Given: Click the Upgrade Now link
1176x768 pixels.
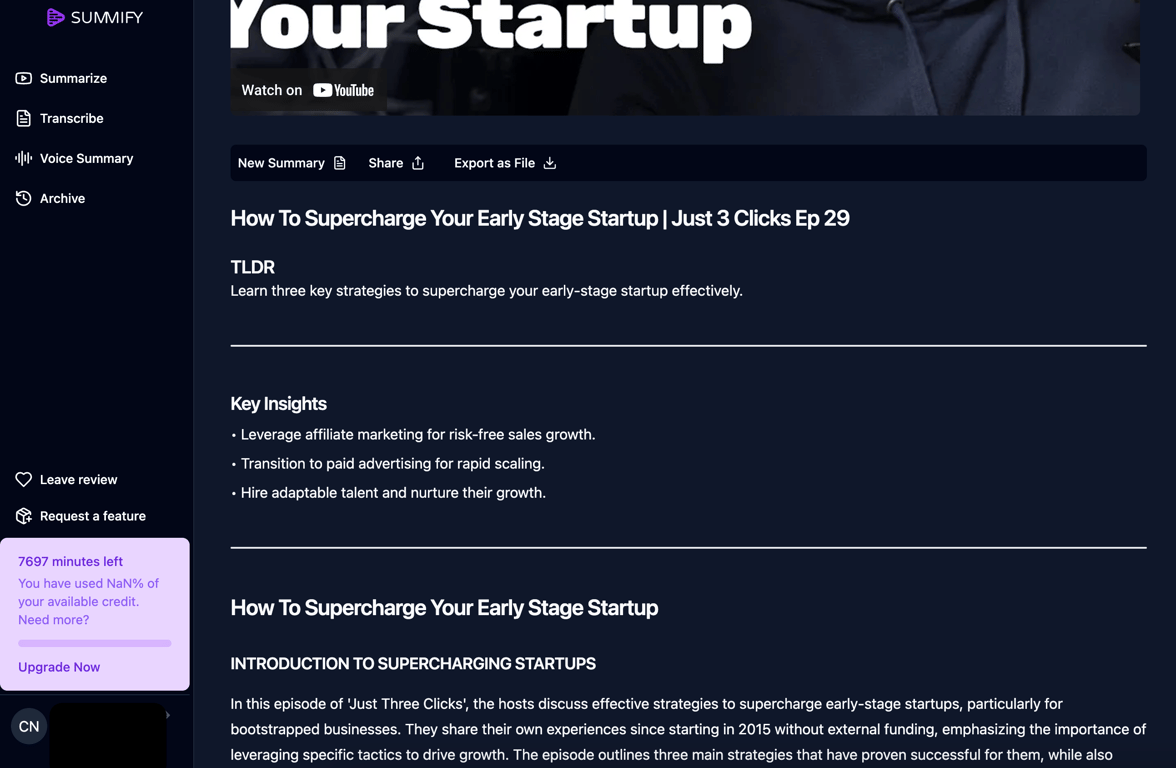Looking at the screenshot, I should [x=59, y=667].
